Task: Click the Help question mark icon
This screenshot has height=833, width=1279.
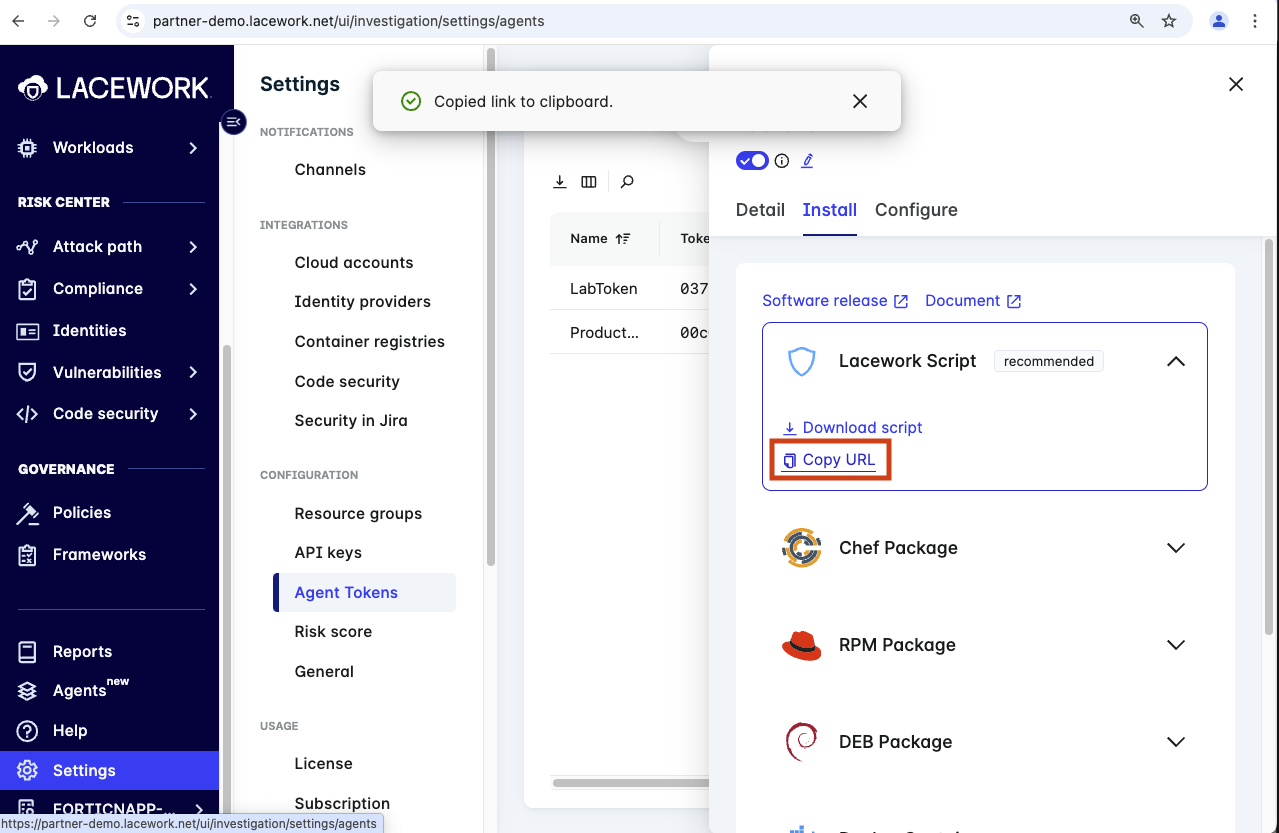Action: (28, 731)
